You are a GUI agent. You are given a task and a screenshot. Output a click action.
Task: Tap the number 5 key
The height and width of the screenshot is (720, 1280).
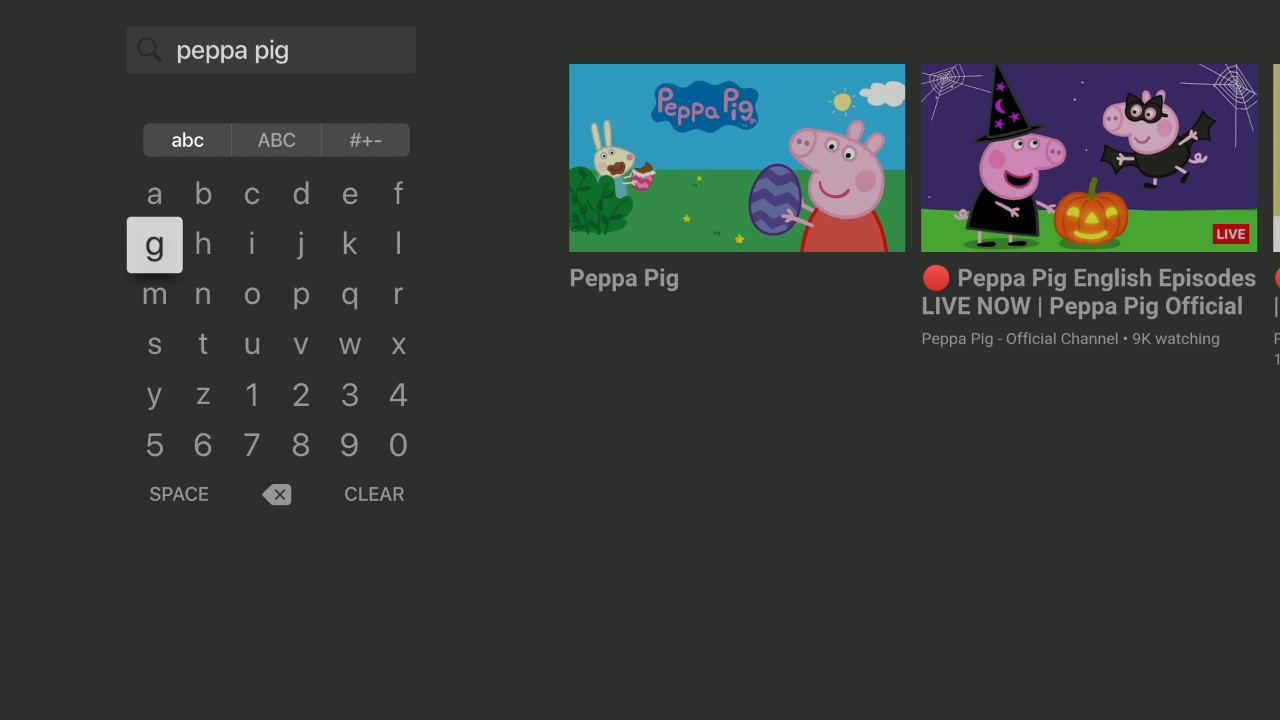click(154, 445)
